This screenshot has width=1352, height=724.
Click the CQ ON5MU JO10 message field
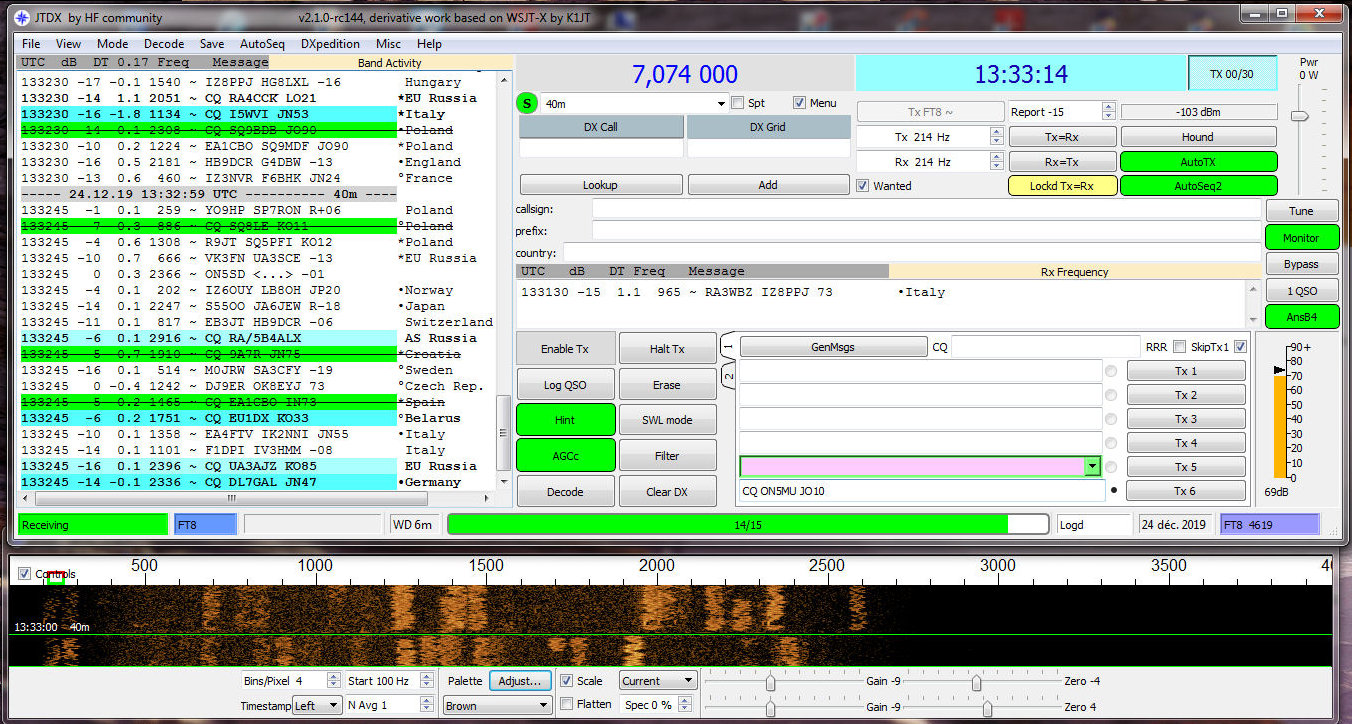(x=921, y=491)
